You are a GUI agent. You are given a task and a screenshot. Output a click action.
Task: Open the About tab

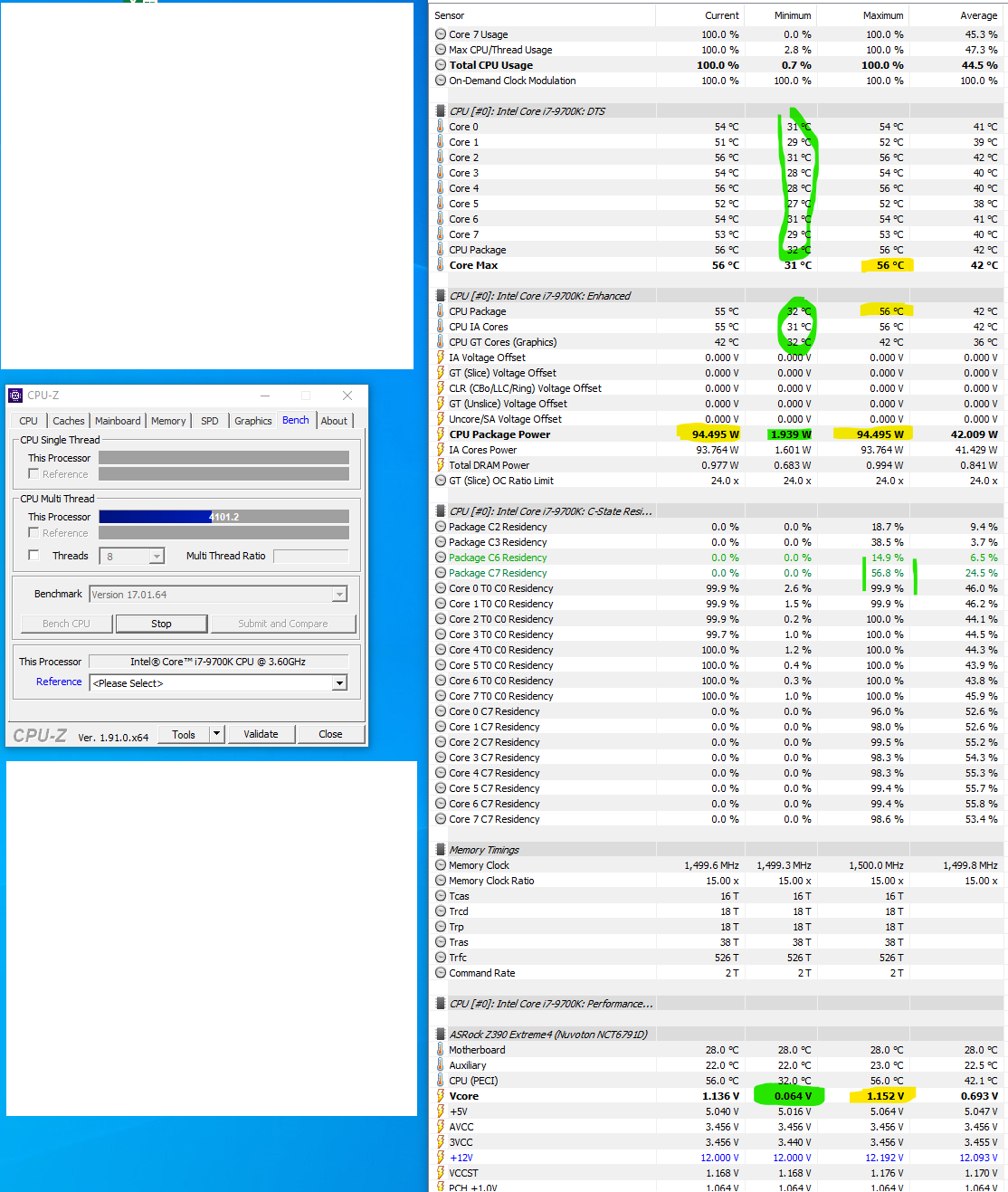[334, 421]
